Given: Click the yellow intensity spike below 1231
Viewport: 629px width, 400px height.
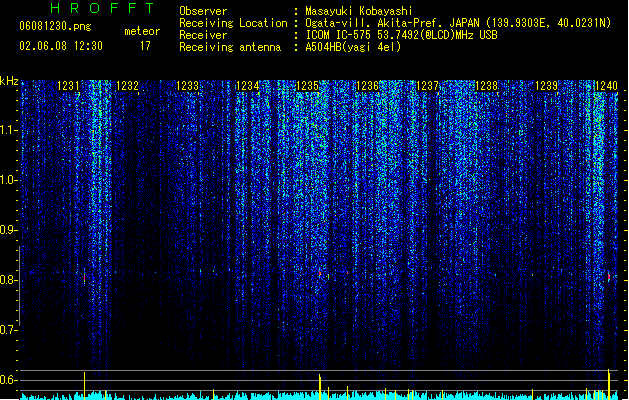Looking at the screenshot, I should 84,386.
